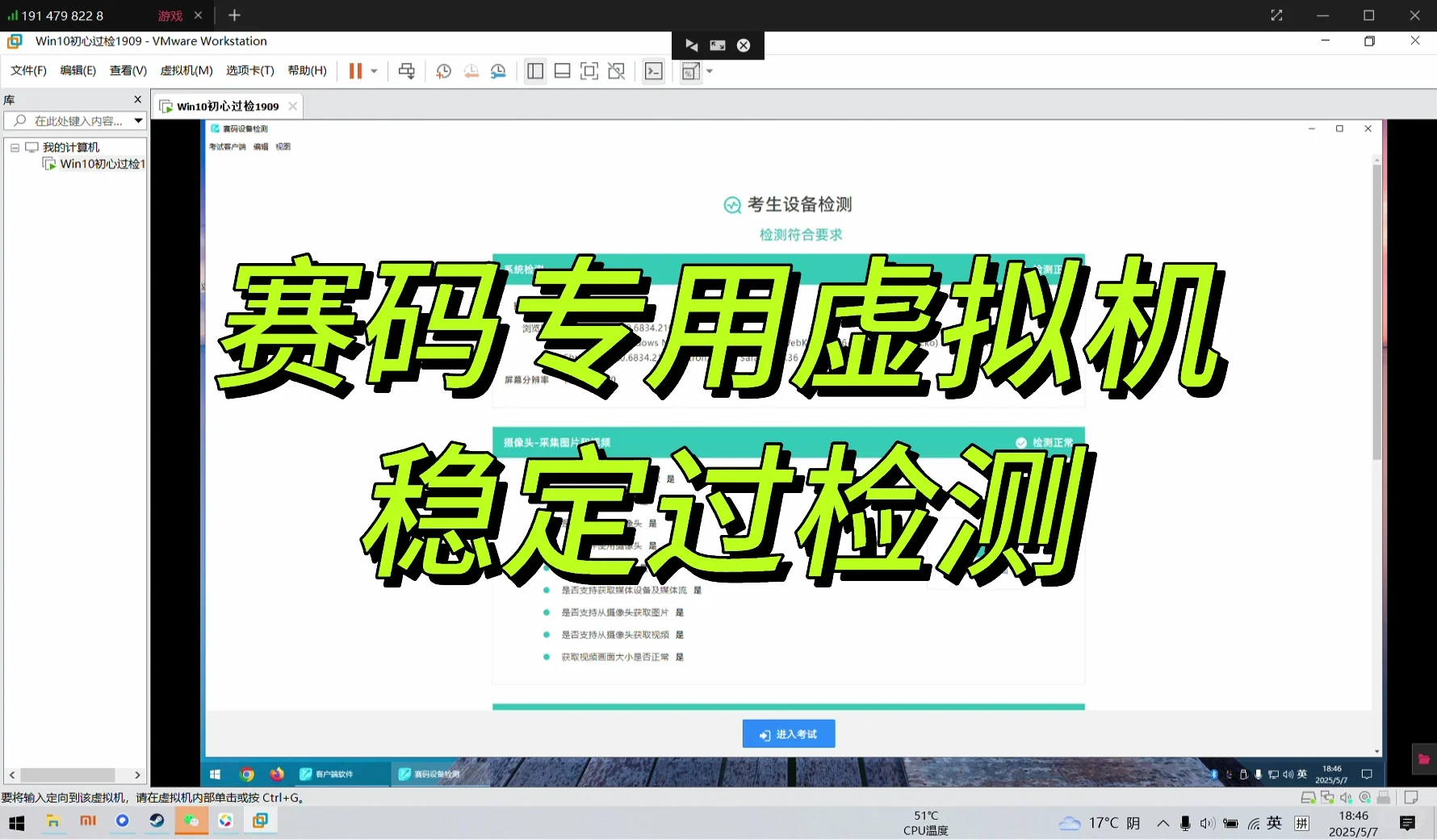Open the host action center notification icon
Viewport: 1437px width, 840px height.
[1407, 823]
